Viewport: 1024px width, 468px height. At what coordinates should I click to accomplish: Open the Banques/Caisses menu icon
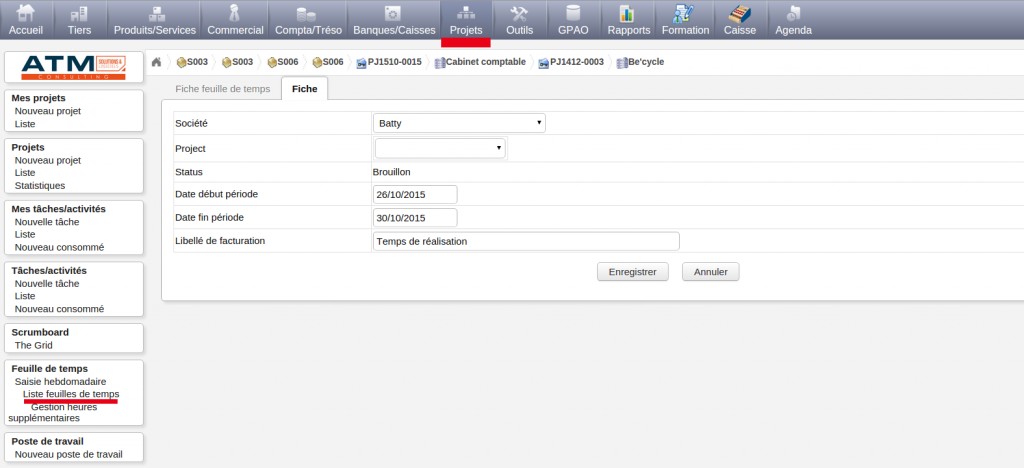pyautogui.click(x=394, y=13)
